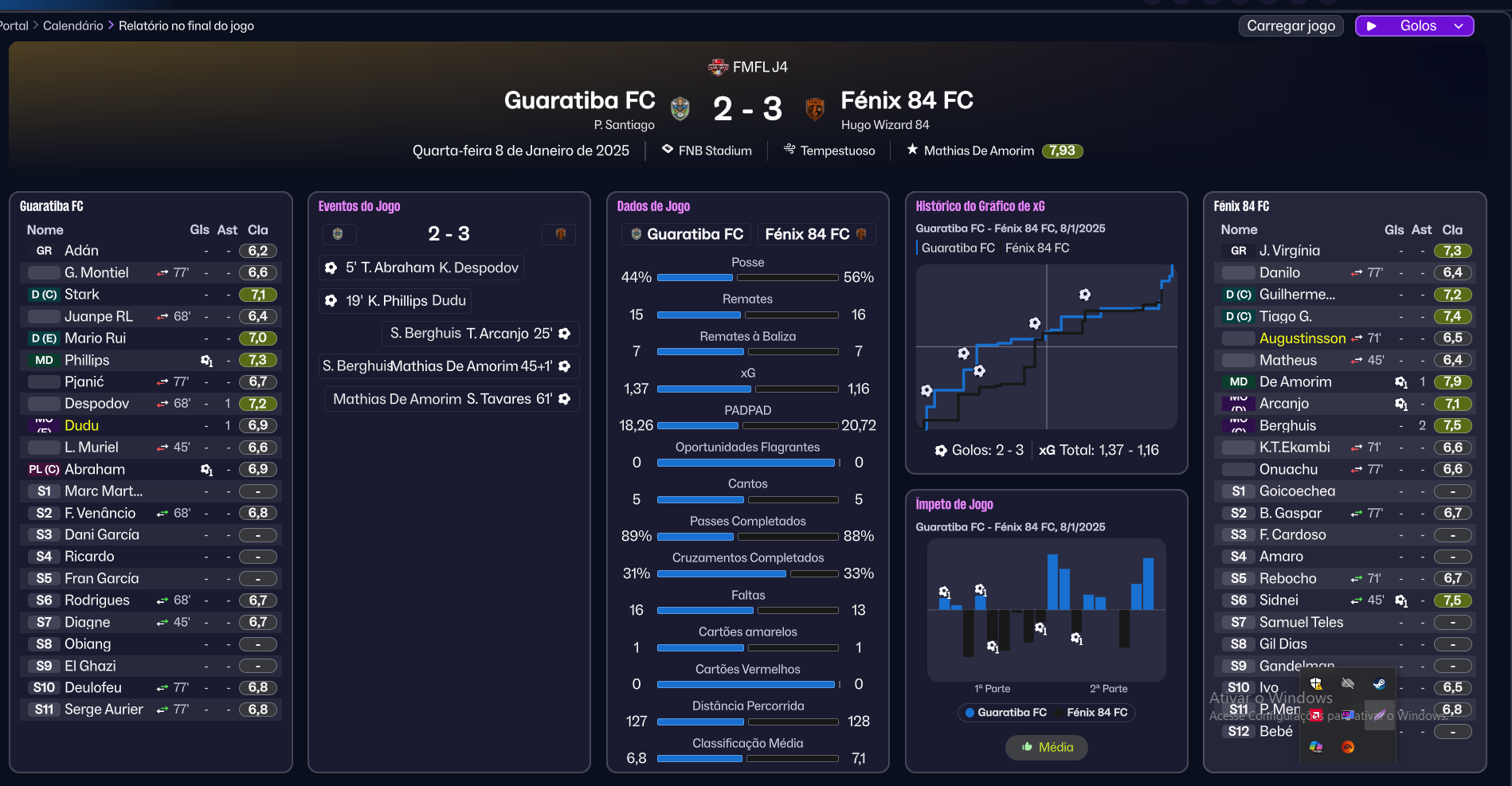Screen dimensions: 1512x786
Task: Select Guaratiba FC tab in Dados de Jogo
Action: [687, 234]
